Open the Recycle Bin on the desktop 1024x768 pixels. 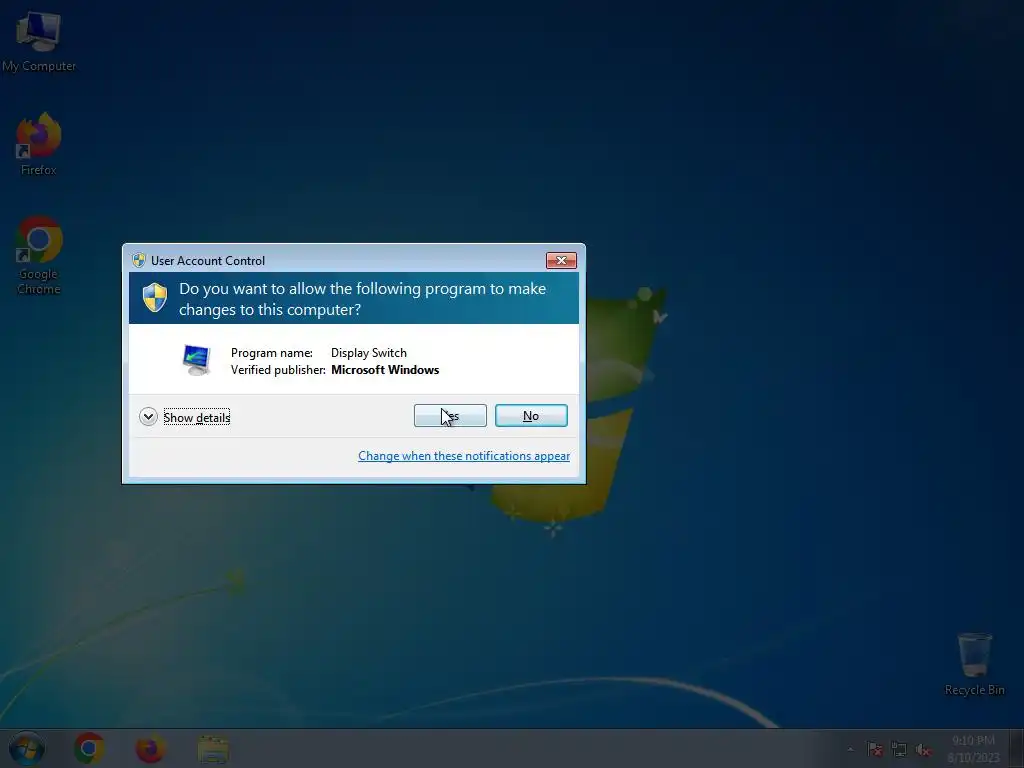click(x=974, y=664)
